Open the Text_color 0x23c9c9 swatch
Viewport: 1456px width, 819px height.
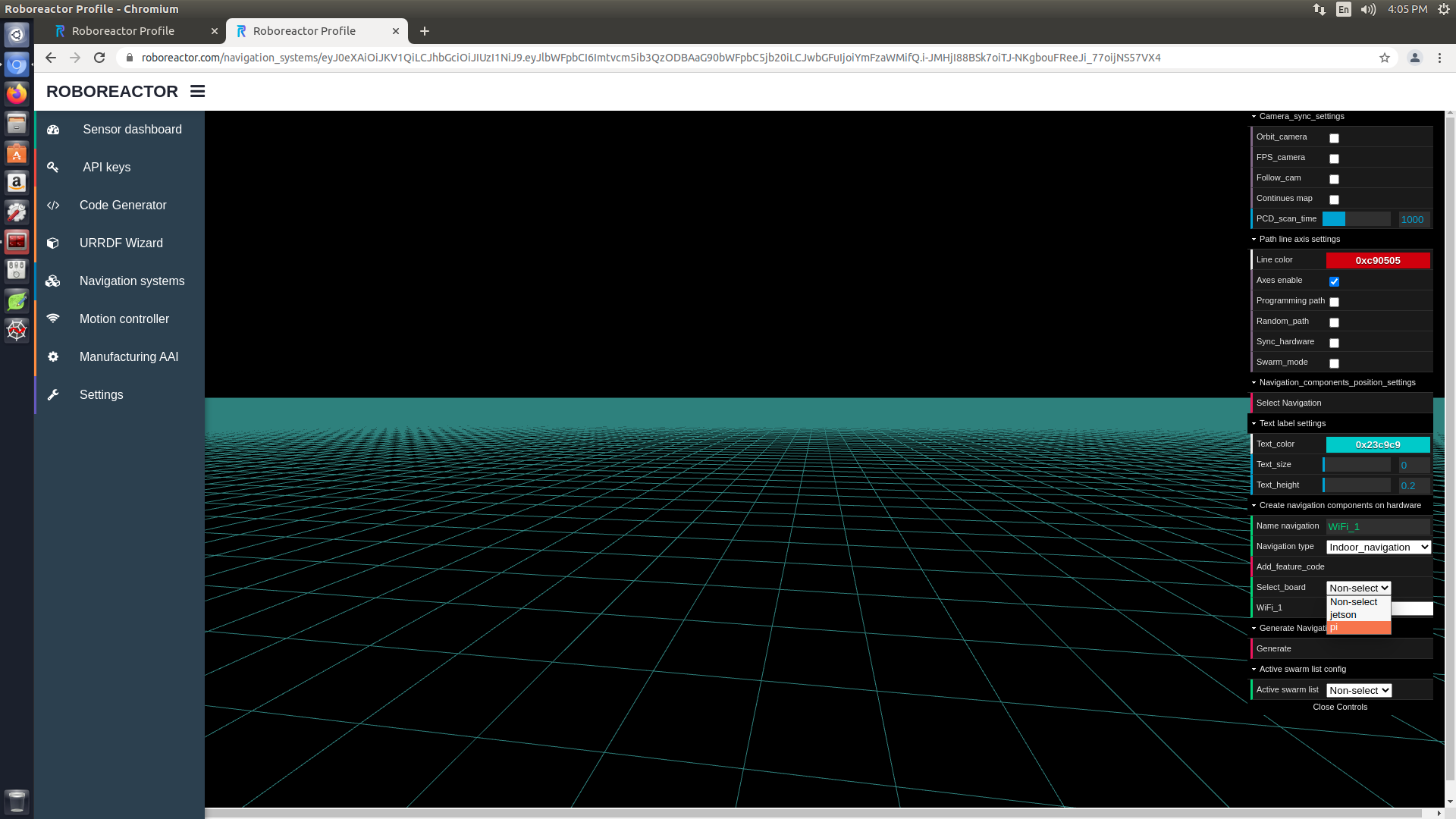tap(1378, 444)
